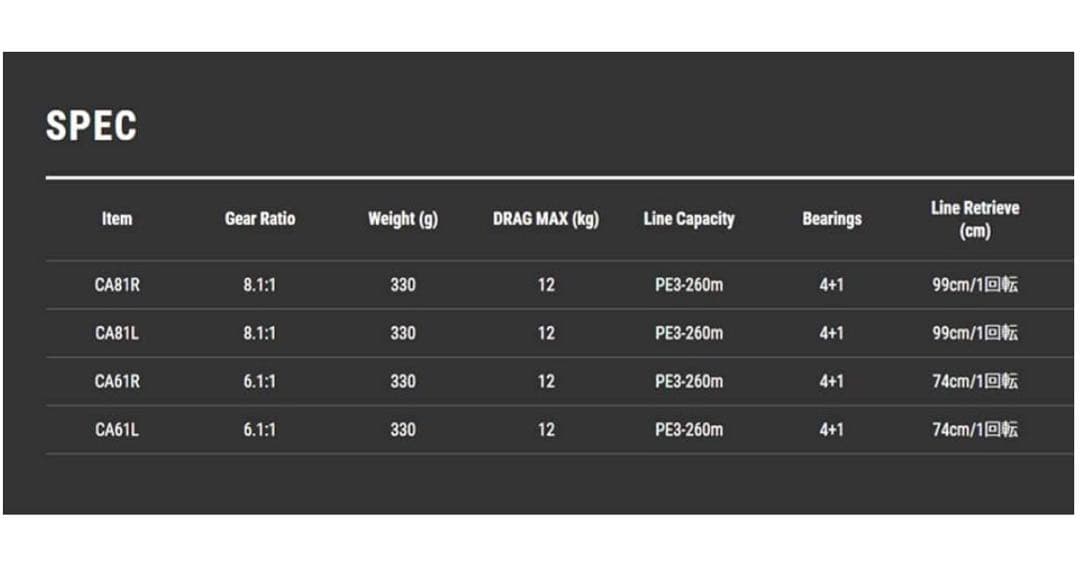The width and height of the screenshot is (1080, 575).
Task: Select the Line Retrieve (cm) header
Action: (x=975, y=219)
